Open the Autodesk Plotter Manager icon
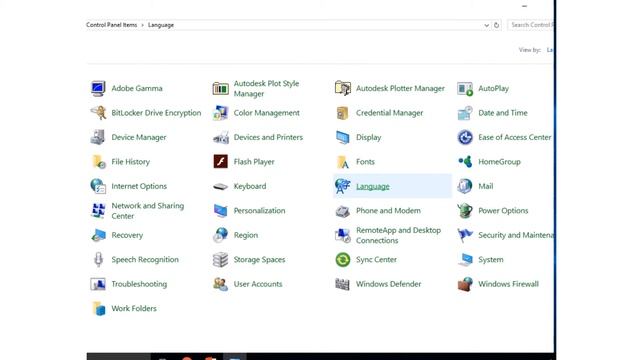 tap(342, 88)
